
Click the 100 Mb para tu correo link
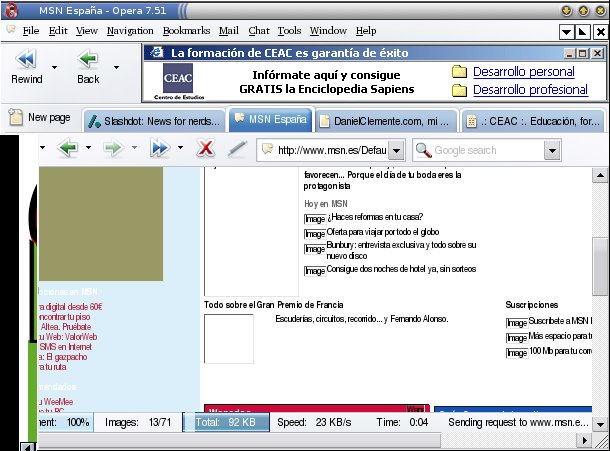click(x=561, y=351)
